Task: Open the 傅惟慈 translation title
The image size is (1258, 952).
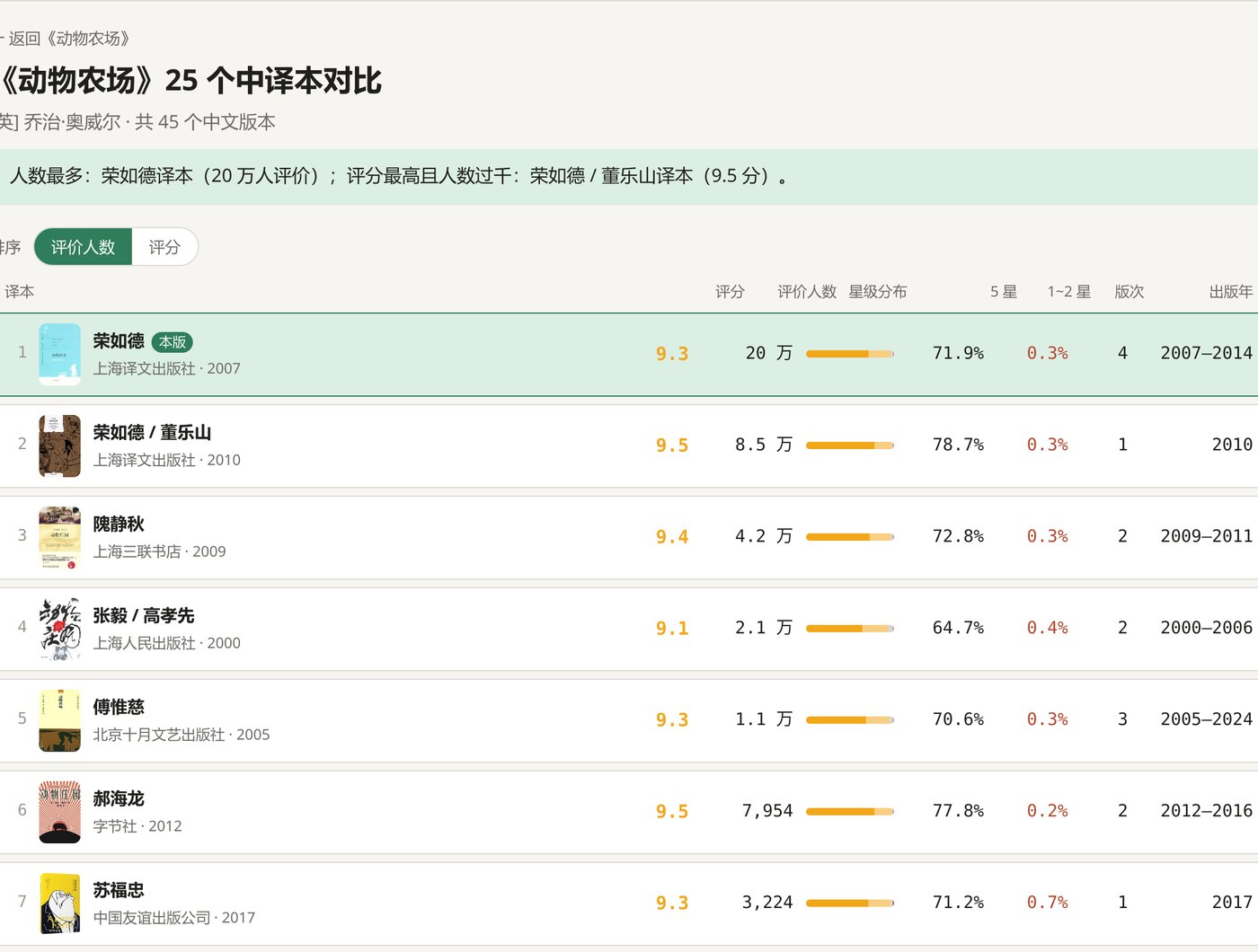Action: [x=119, y=708]
